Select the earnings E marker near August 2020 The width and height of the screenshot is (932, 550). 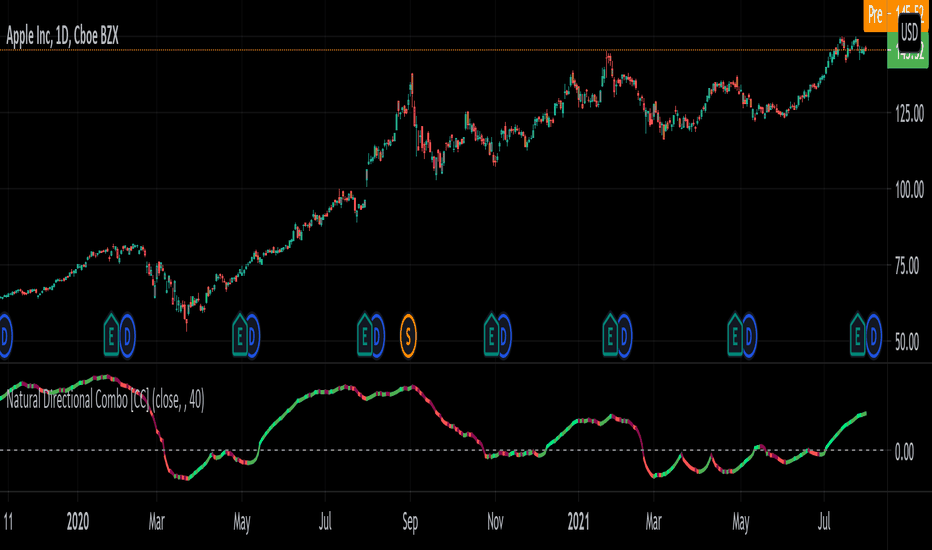[x=364, y=335]
